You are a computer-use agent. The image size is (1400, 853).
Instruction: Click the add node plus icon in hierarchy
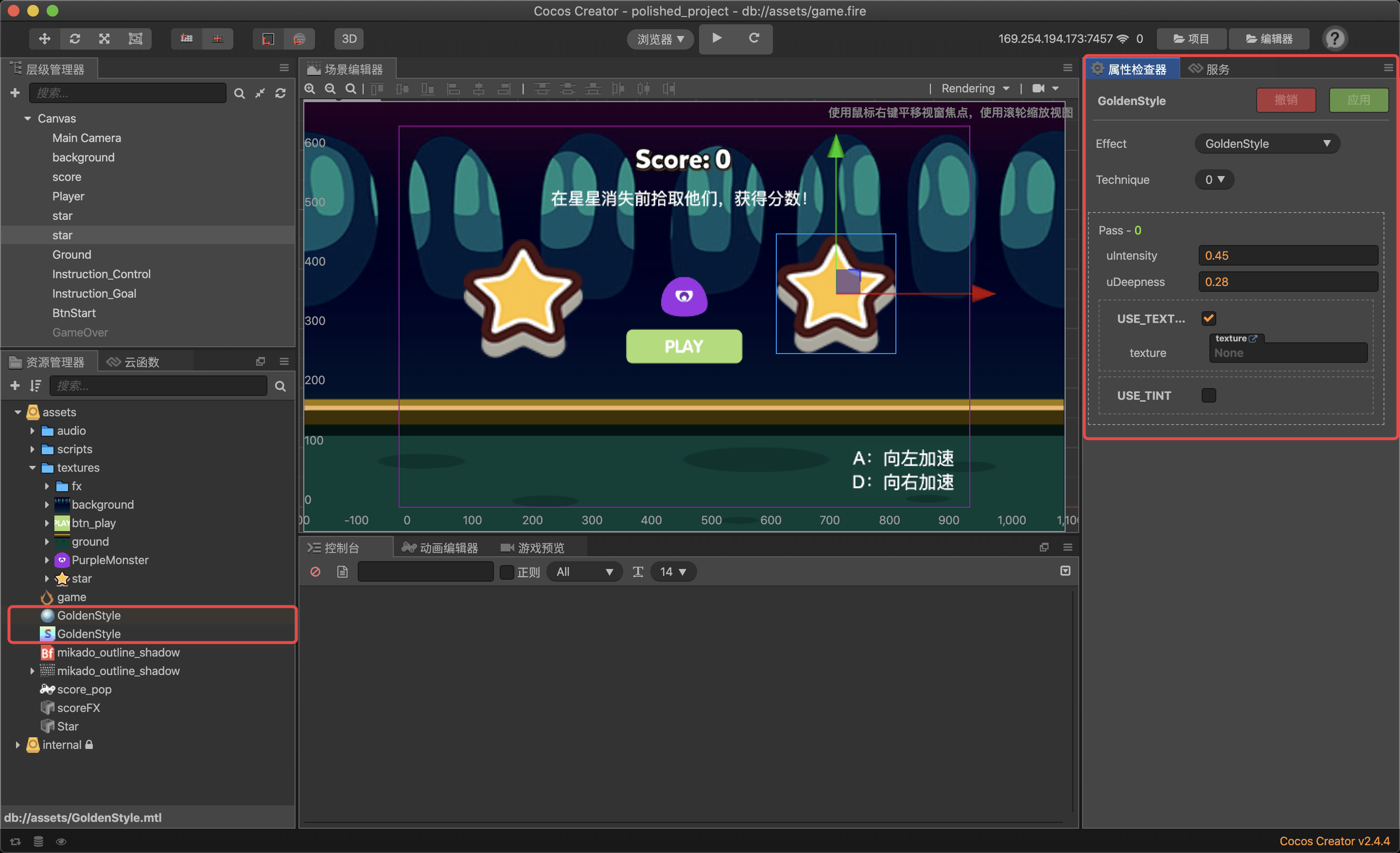16,92
